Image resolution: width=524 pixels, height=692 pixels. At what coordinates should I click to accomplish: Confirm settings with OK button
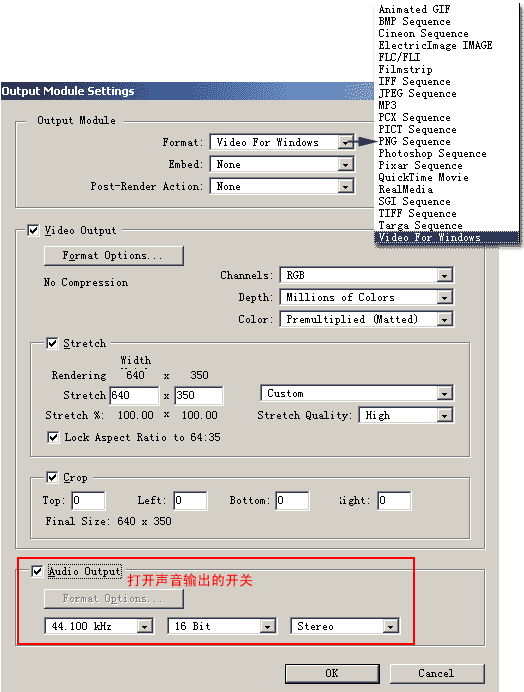(332, 673)
